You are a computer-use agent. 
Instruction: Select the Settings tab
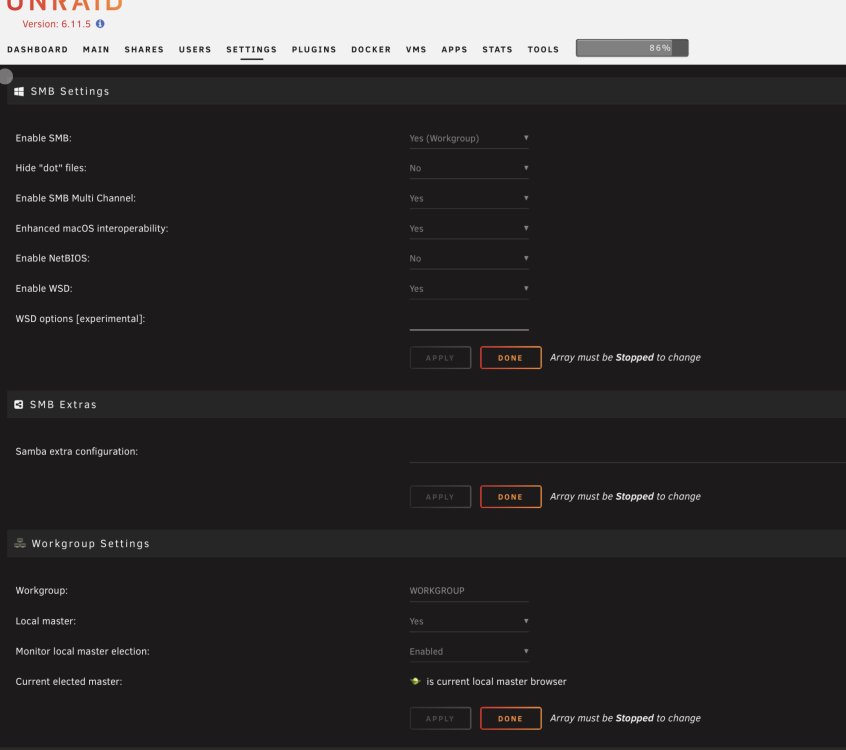pos(251,49)
